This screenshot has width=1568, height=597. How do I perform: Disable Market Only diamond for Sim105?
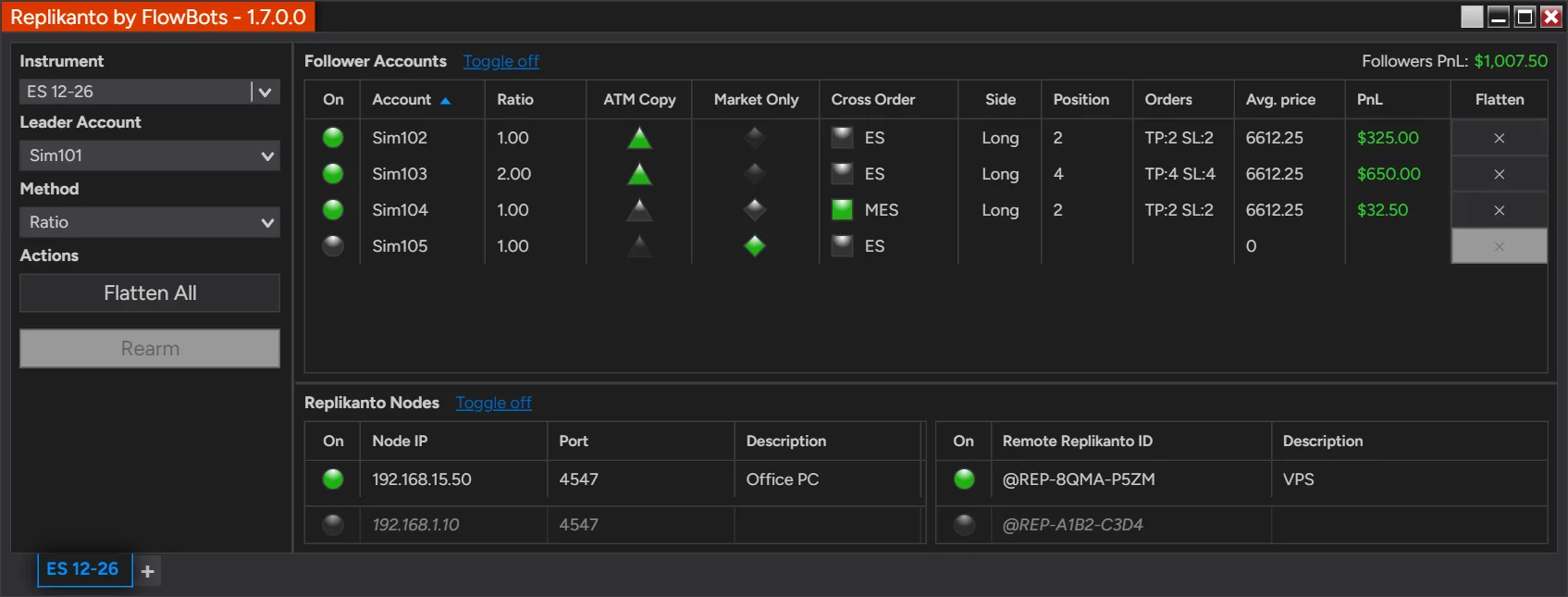click(755, 246)
